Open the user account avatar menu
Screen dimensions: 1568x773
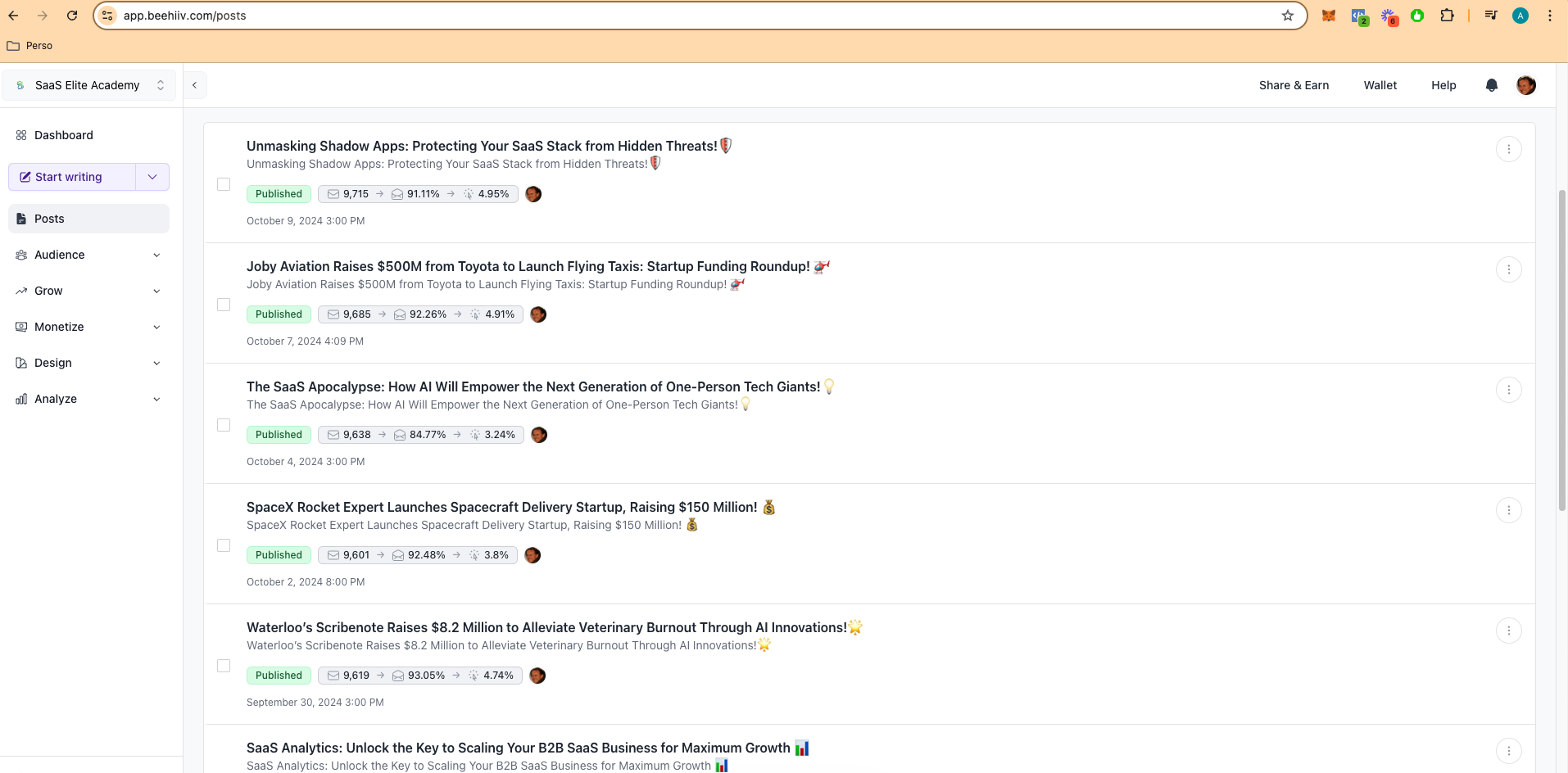(1526, 85)
